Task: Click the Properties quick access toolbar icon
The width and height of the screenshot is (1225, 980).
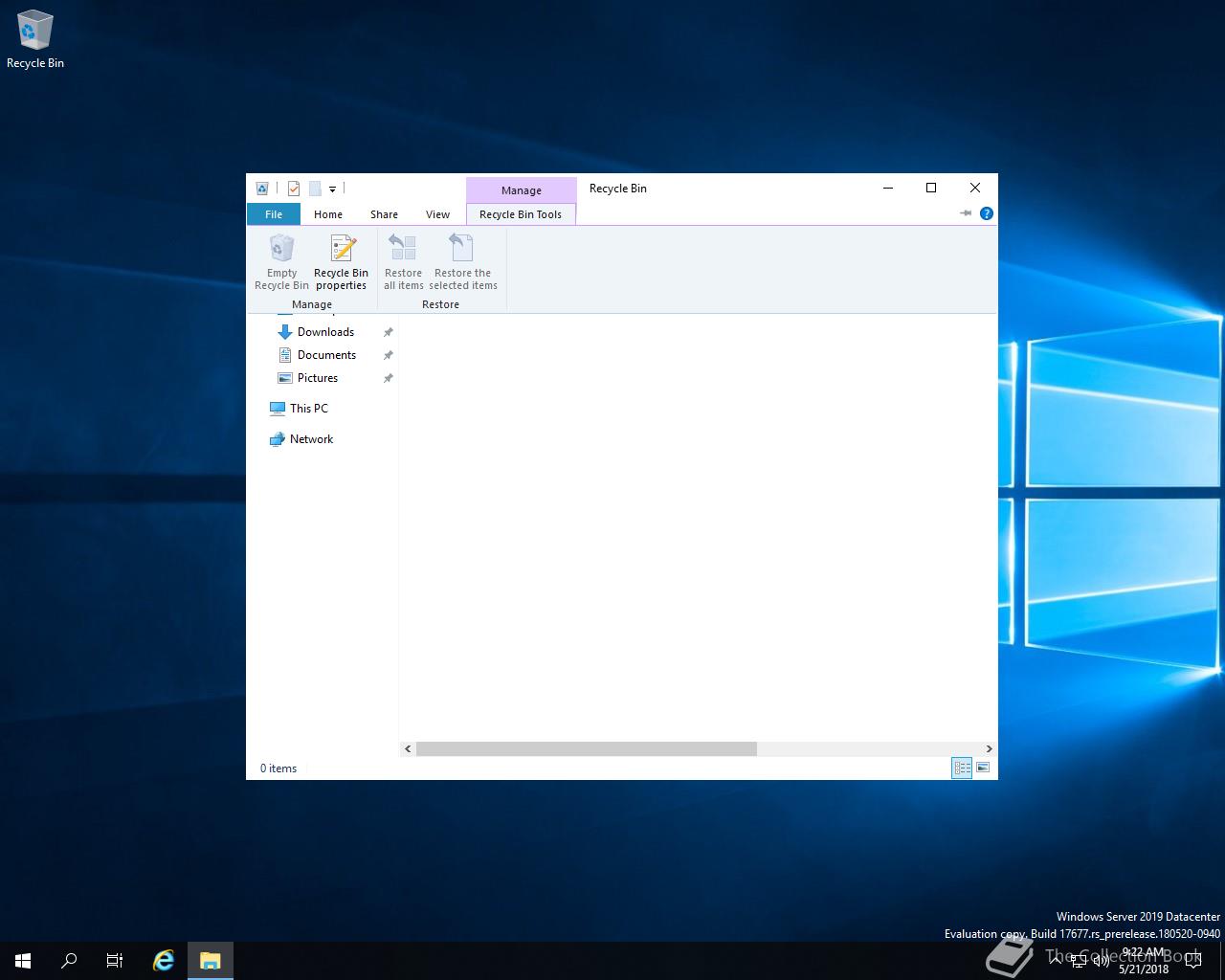Action: [294, 189]
